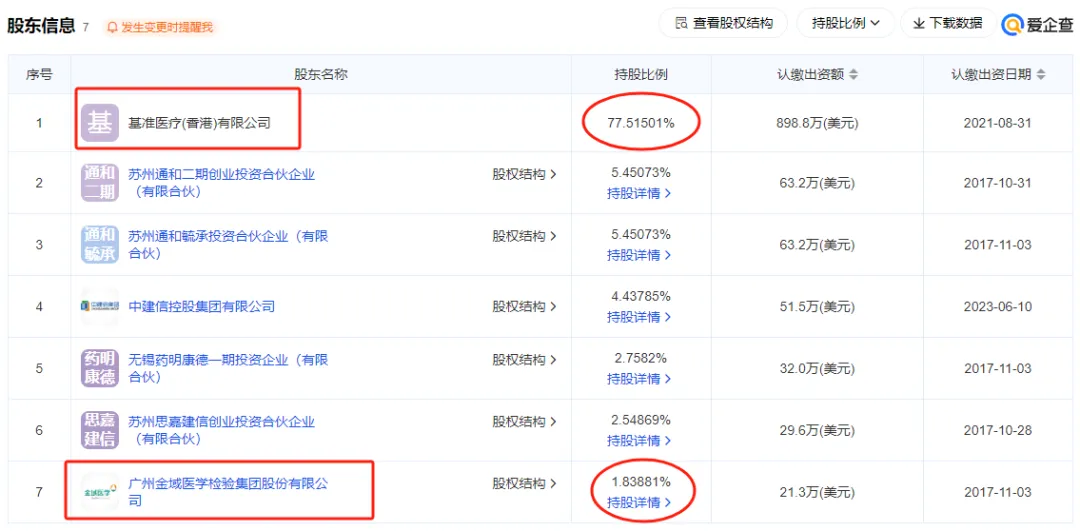The width and height of the screenshot is (1080, 531).
Task: Click the 通和二期 shareholder logo icon
Action: click(100, 183)
